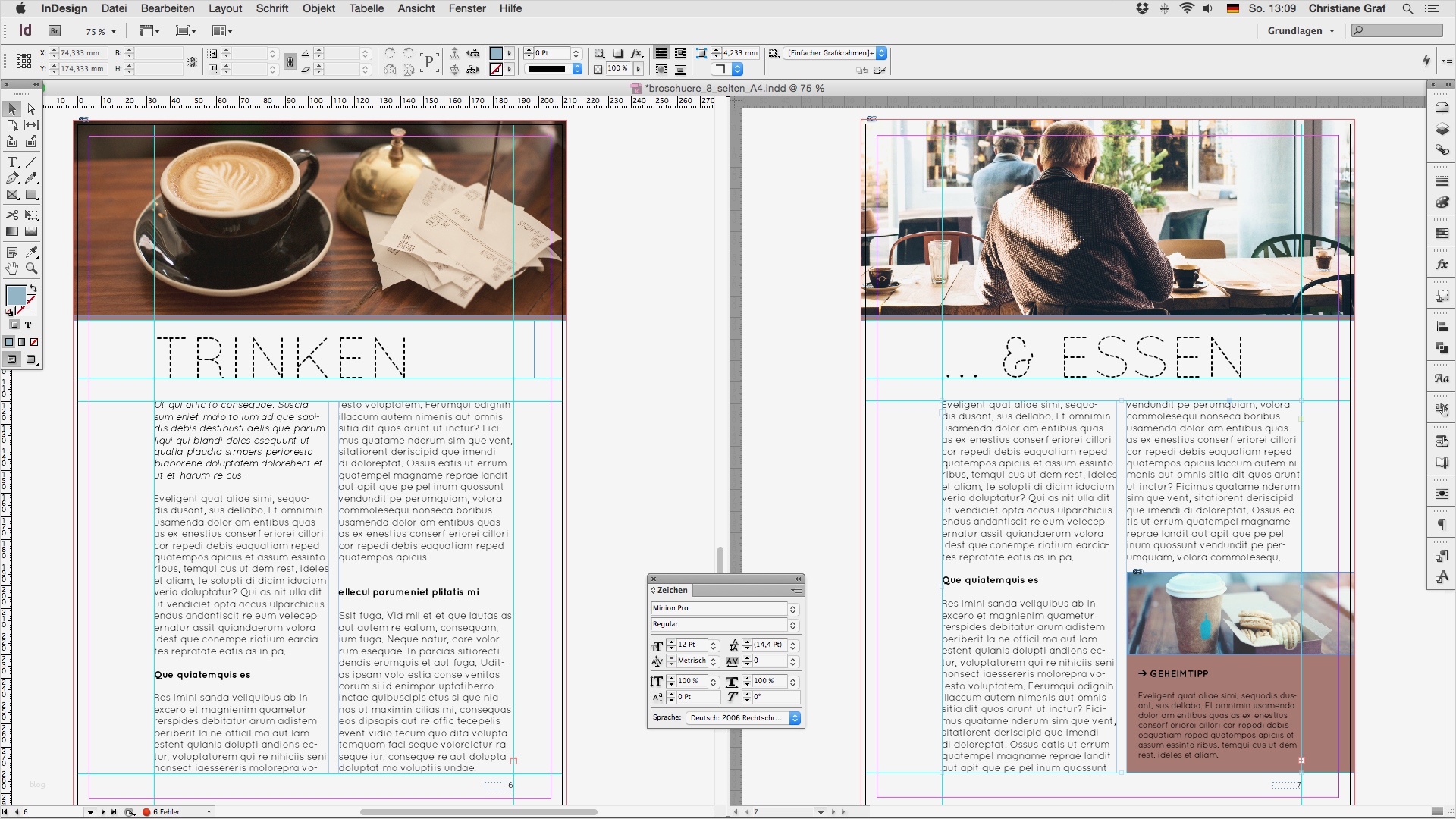Image resolution: width=1456 pixels, height=819 pixels.
Task: Pick the Scissors tool
Action: [x=12, y=215]
